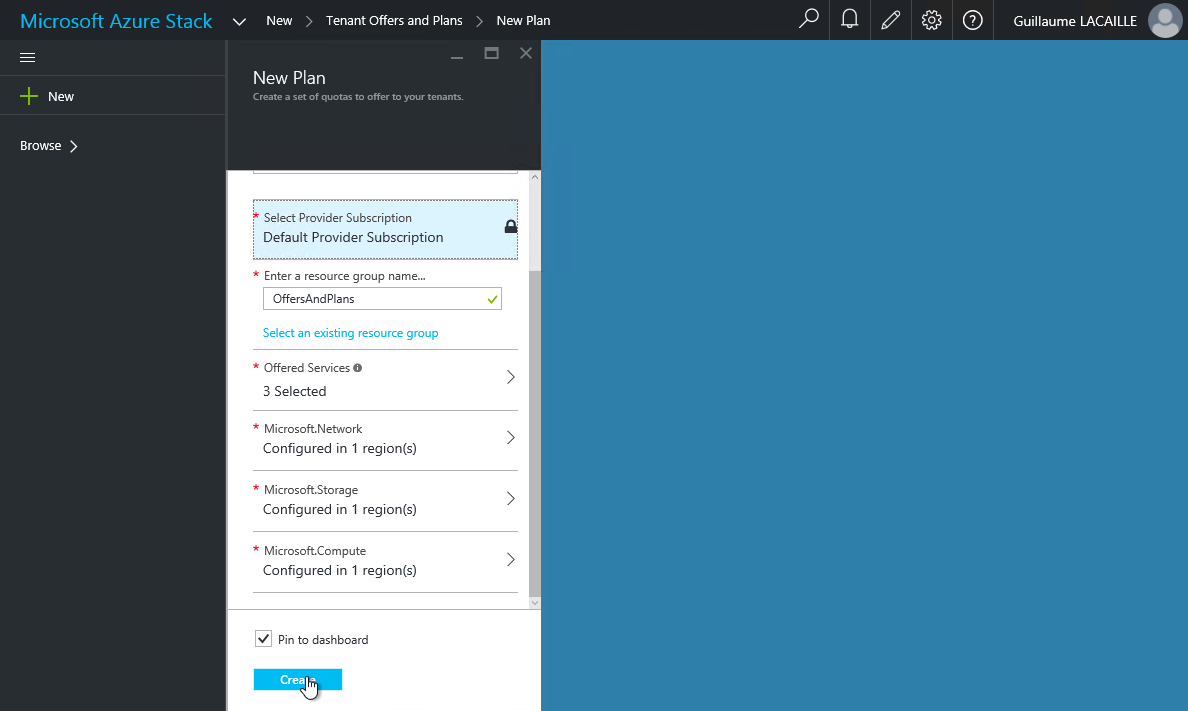Viewport: 1188px width, 711px height.
Task: Click the Select Provider Subscription field
Action: tap(386, 229)
